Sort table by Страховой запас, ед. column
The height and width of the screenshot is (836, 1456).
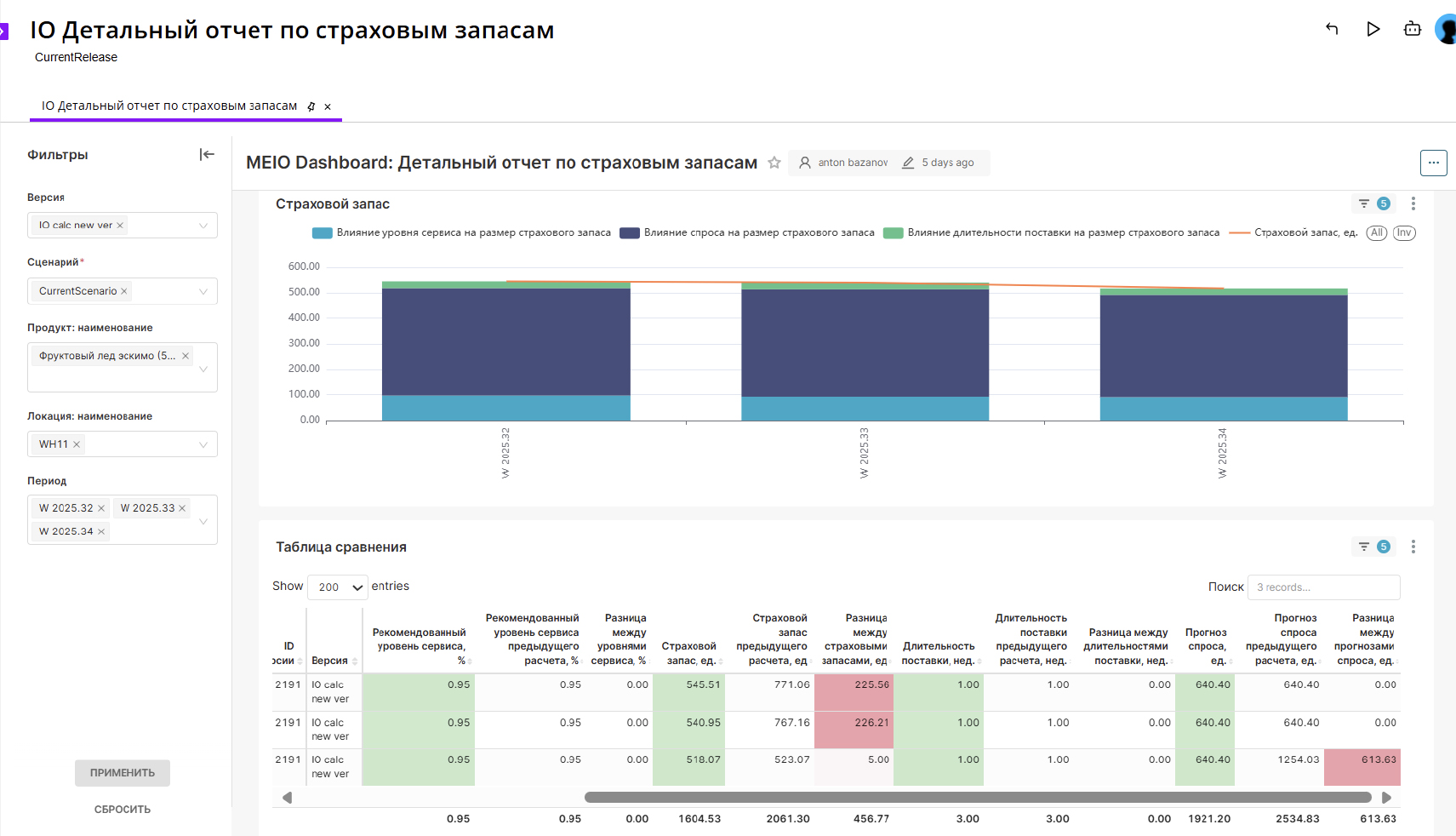(689, 653)
